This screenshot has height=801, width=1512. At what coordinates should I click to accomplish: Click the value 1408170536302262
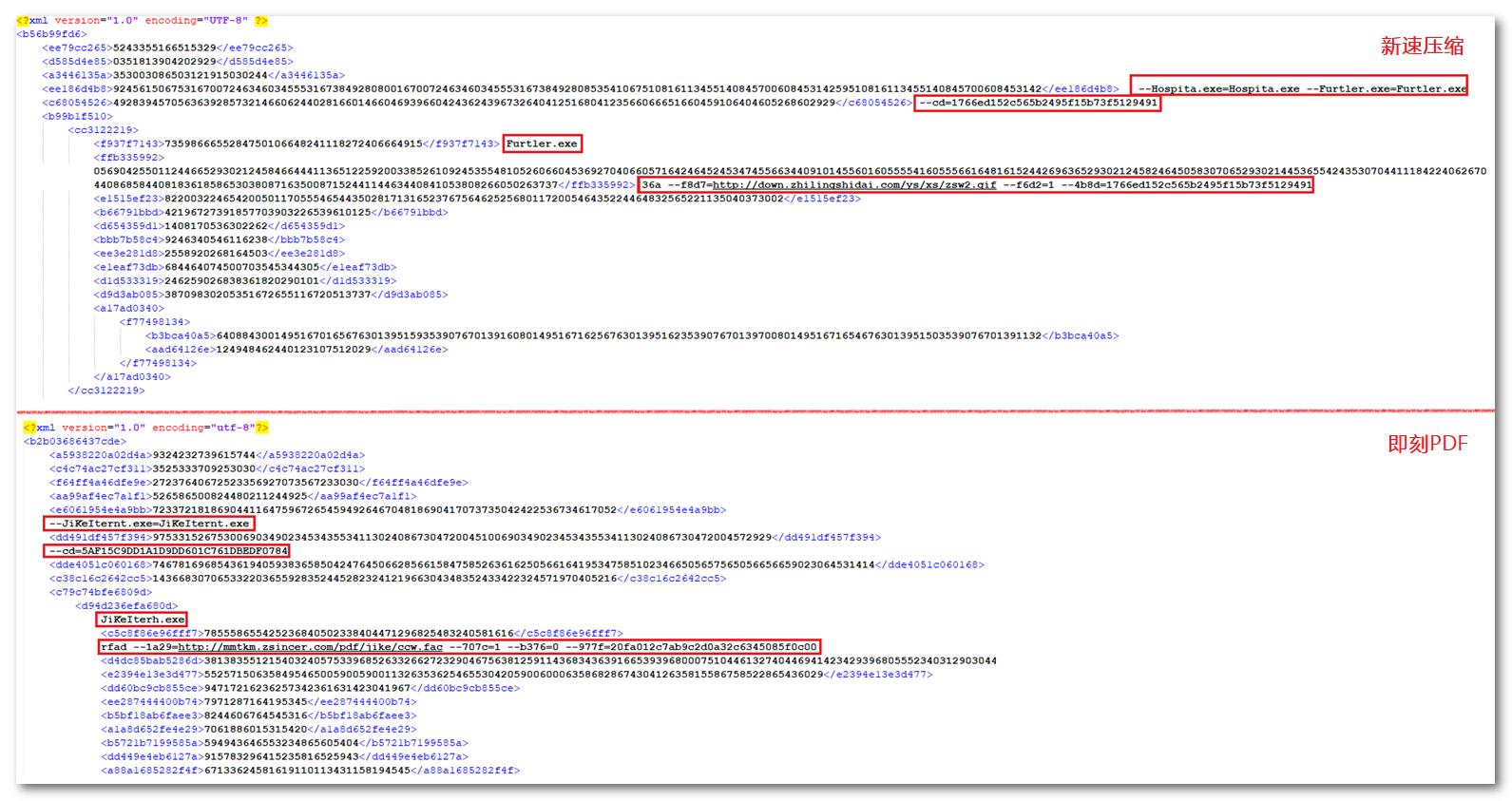(x=216, y=226)
